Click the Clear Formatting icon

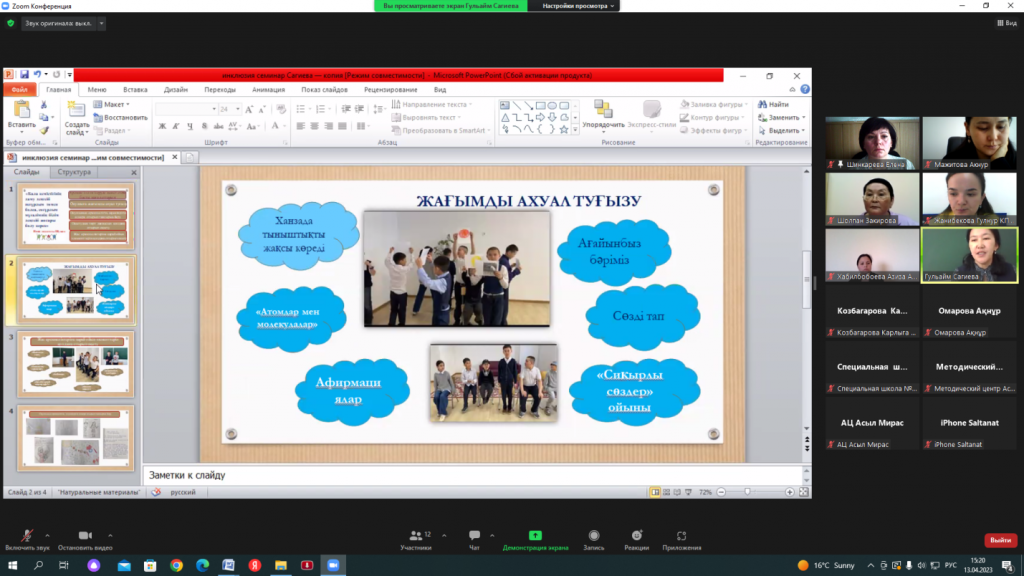(281, 109)
